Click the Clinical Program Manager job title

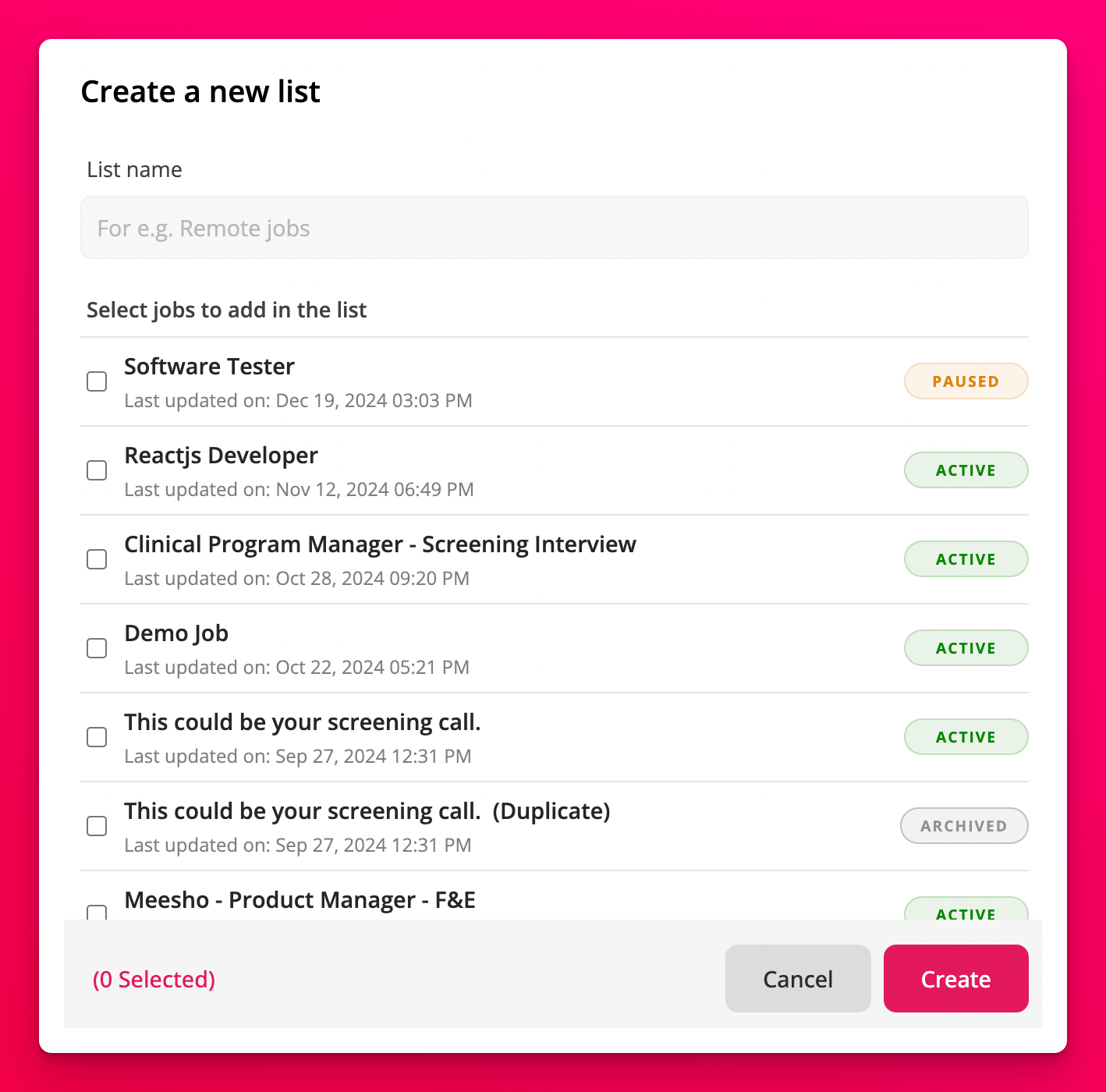(380, 544)
